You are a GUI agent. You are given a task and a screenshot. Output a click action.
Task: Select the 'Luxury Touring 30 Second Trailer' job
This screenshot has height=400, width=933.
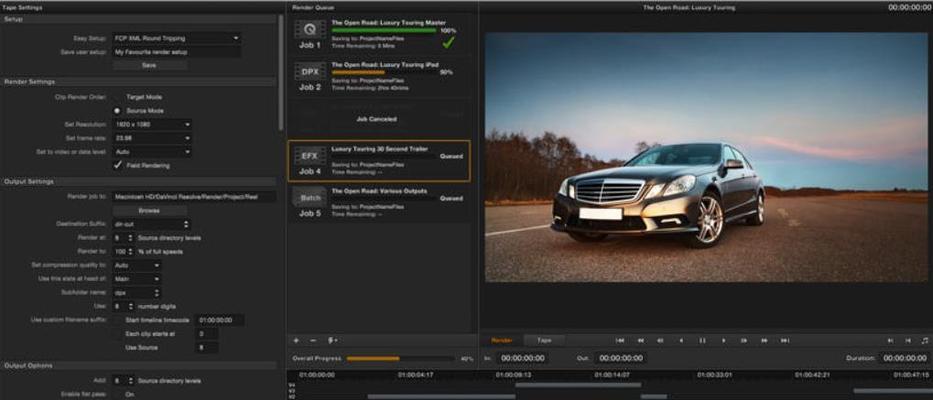(x=378, y=161)
